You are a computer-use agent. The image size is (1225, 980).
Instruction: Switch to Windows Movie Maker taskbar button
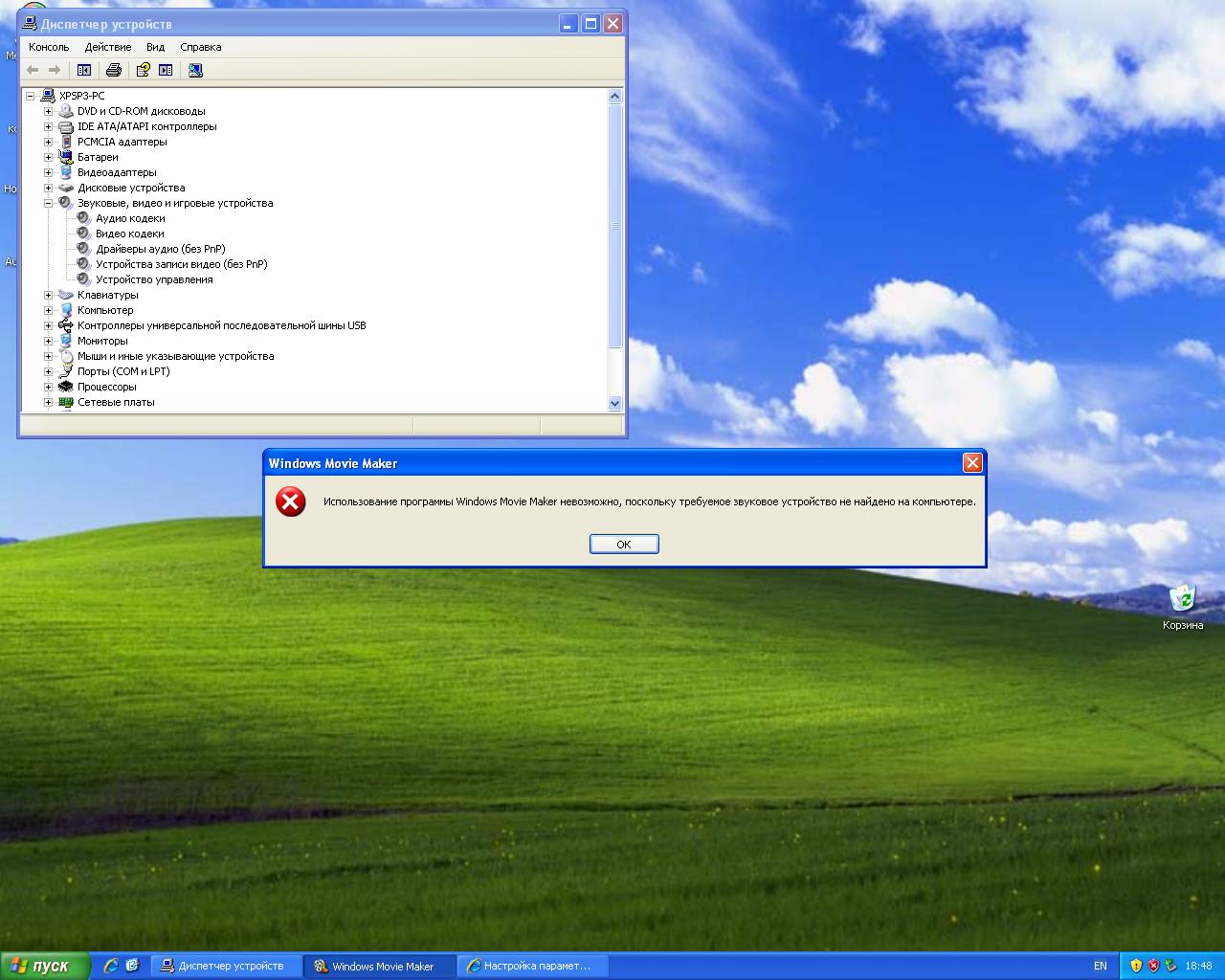coord(380,966)
